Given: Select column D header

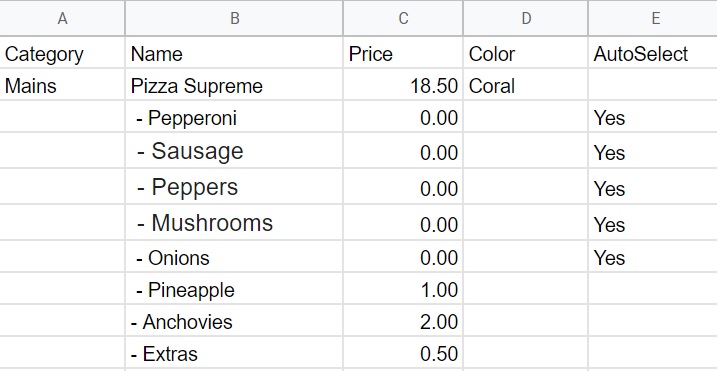Looking at the screenshot, I should pyautogui.click(x=525, y=18).
